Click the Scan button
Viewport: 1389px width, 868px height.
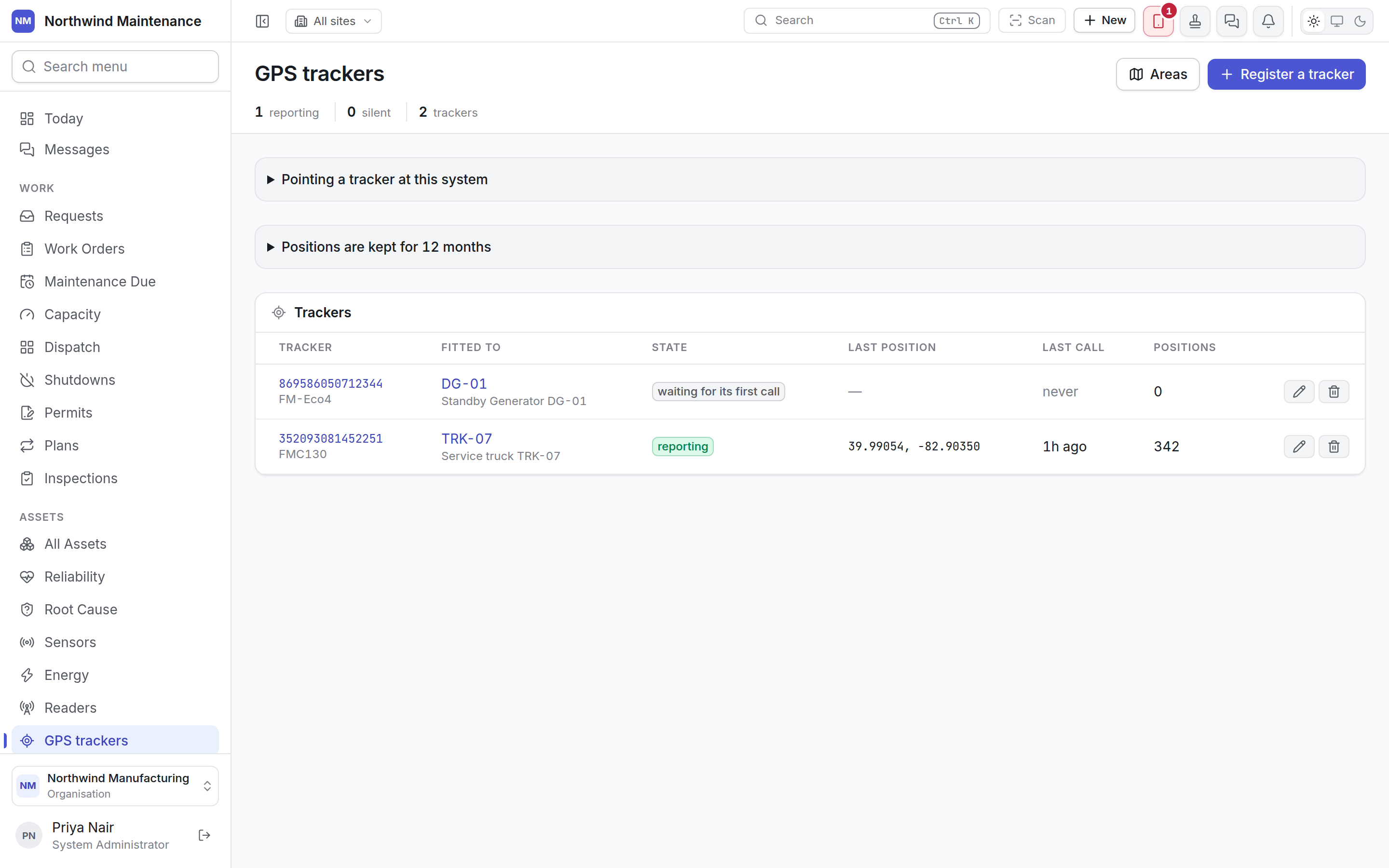[1032, 21]
